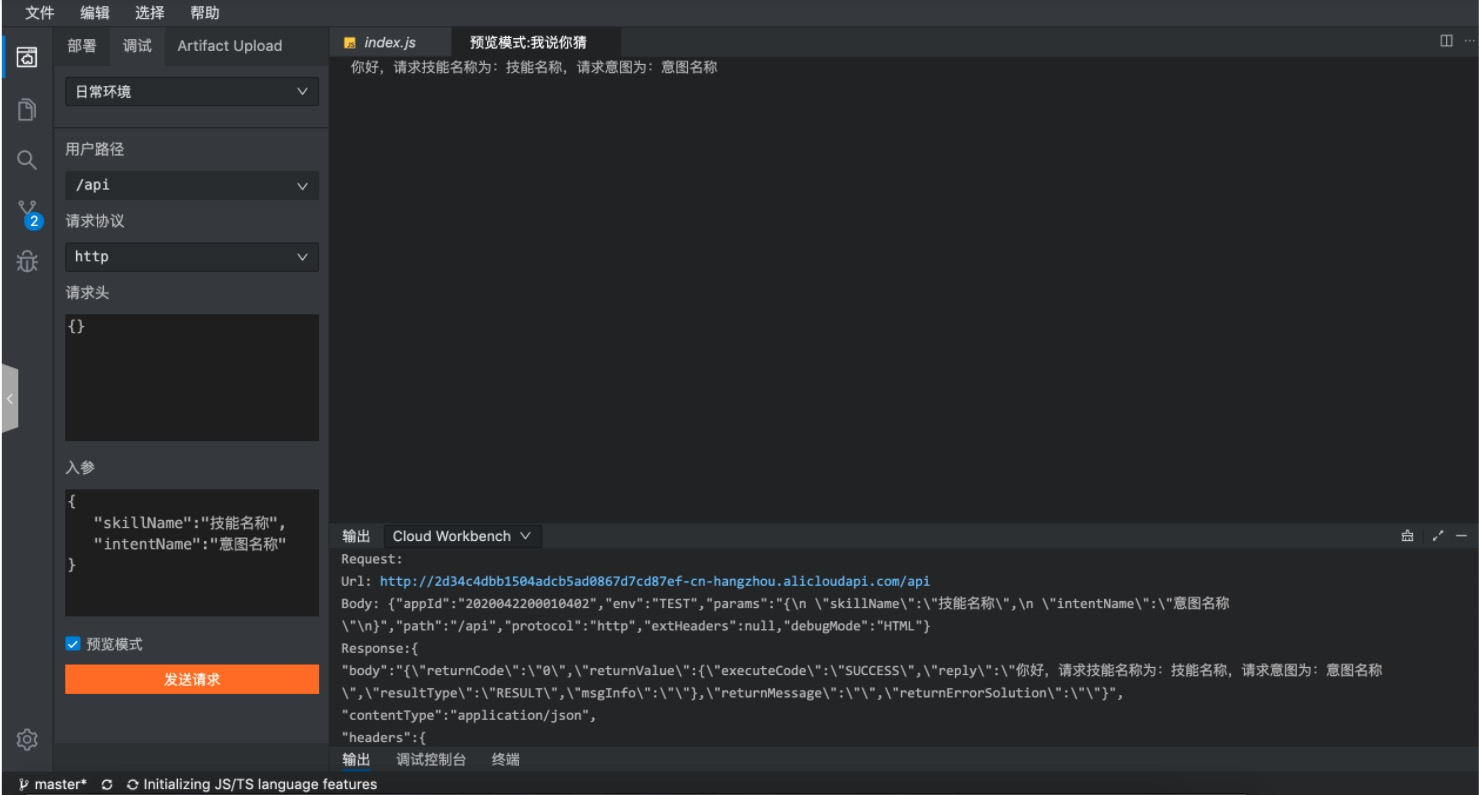Open the Search view in the activity bar
This screenshot has width=1479, height=795.
tap(27, 159)
